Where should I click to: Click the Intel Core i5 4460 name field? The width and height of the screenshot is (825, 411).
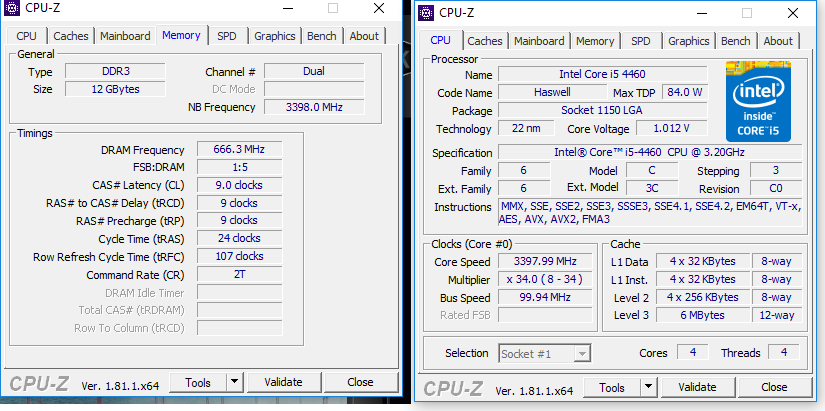pos(602,74)
